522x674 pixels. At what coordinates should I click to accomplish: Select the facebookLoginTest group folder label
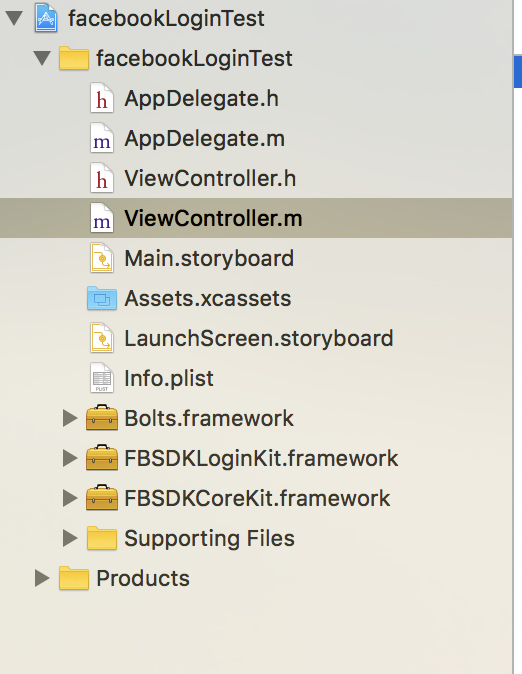194,59
